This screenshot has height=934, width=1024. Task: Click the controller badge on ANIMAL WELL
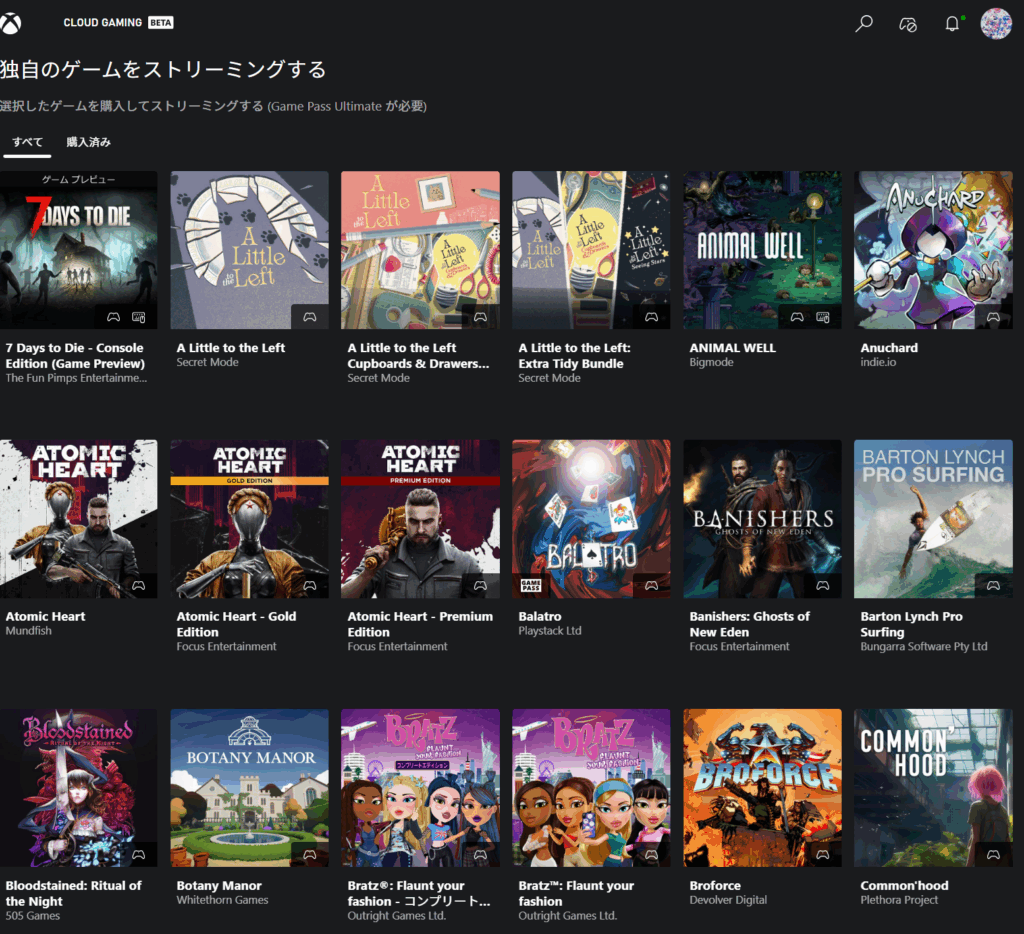[x=797, y=317]
